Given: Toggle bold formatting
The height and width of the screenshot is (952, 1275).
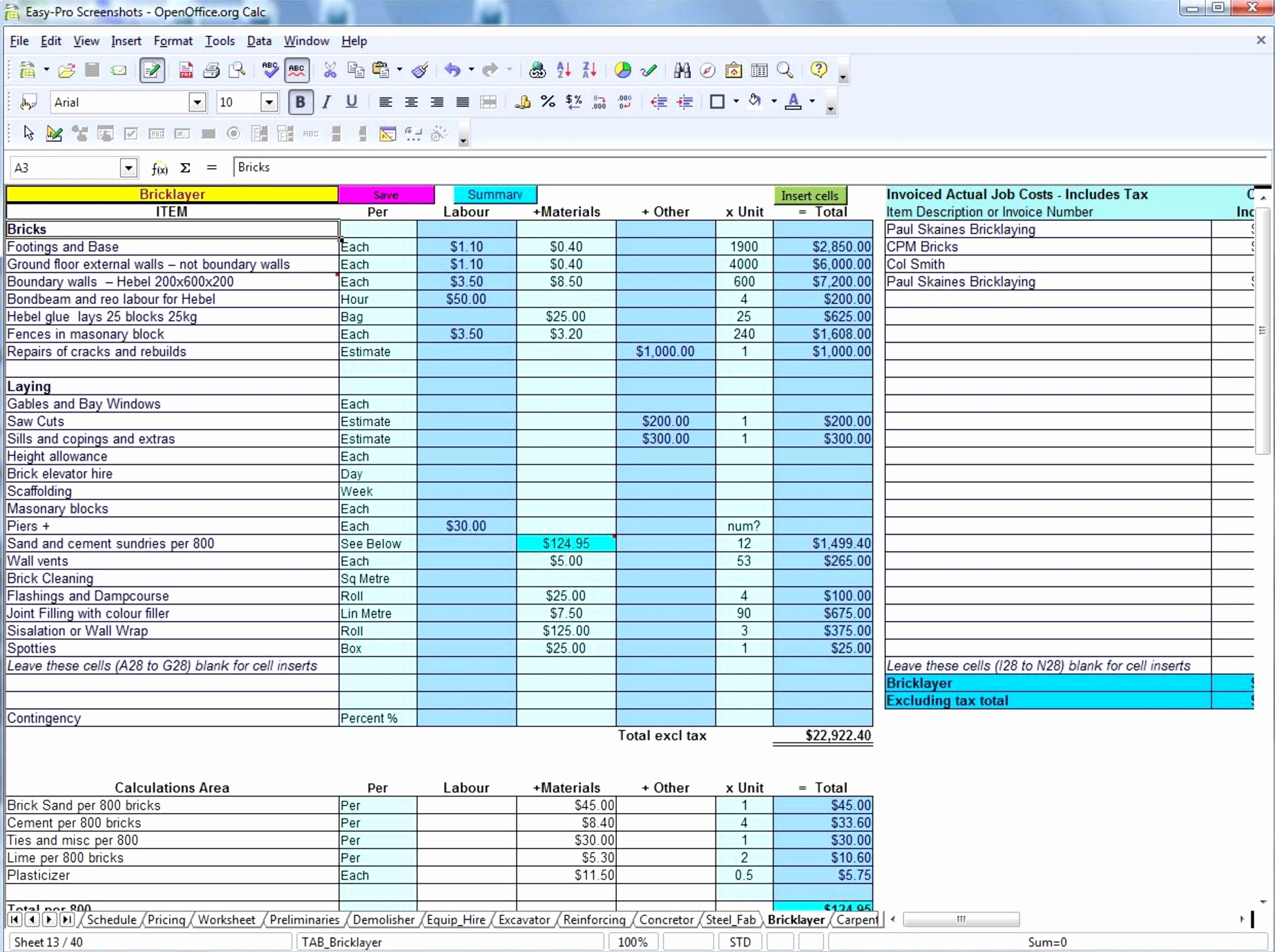Looking at the screenshot, I should coord(300,102).
